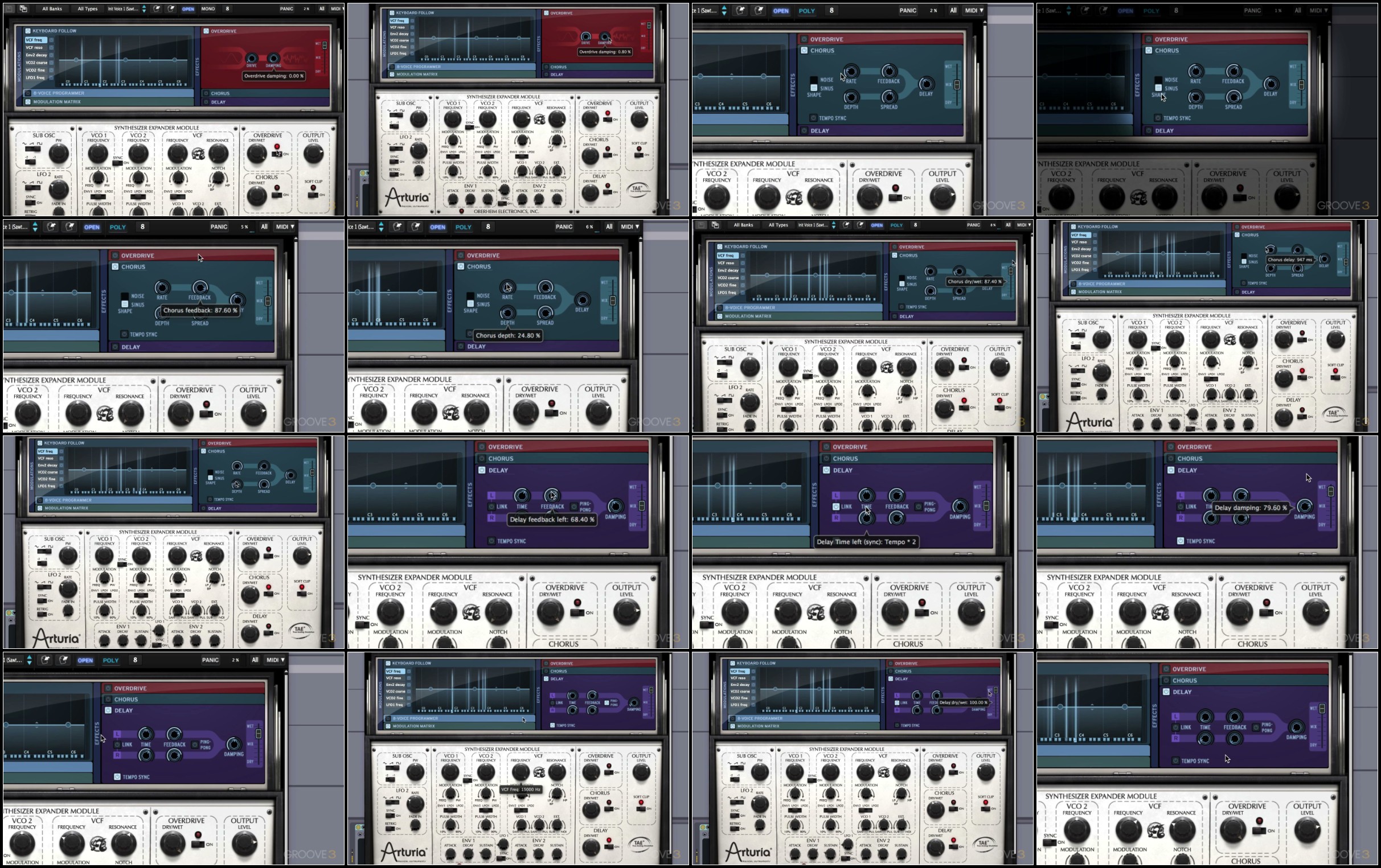
Task: Open OVERDRIVE header in Delay feedback left 68.40% frame
Action: point(563,447)
